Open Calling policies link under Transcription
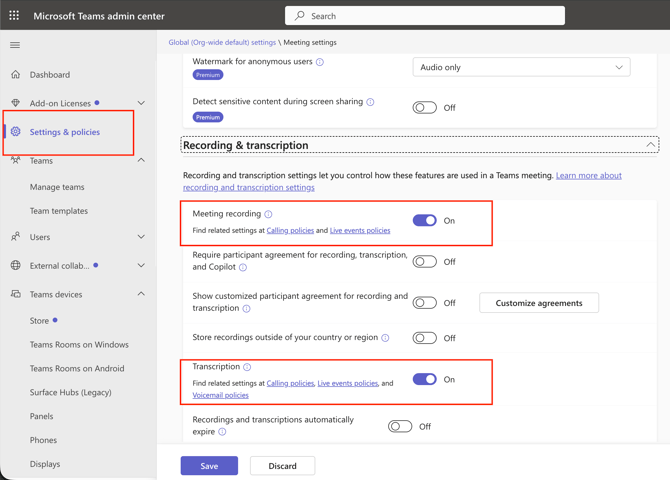 (290, 383)
